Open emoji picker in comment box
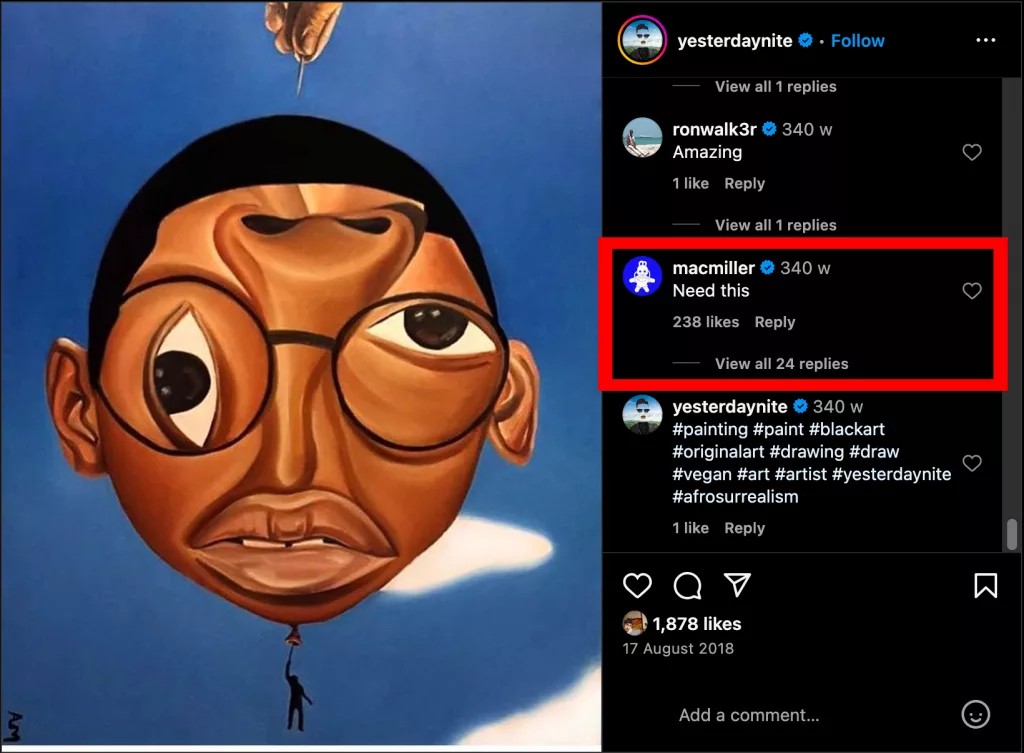Viewport: 1024px width, 753px height. [975, 714]
